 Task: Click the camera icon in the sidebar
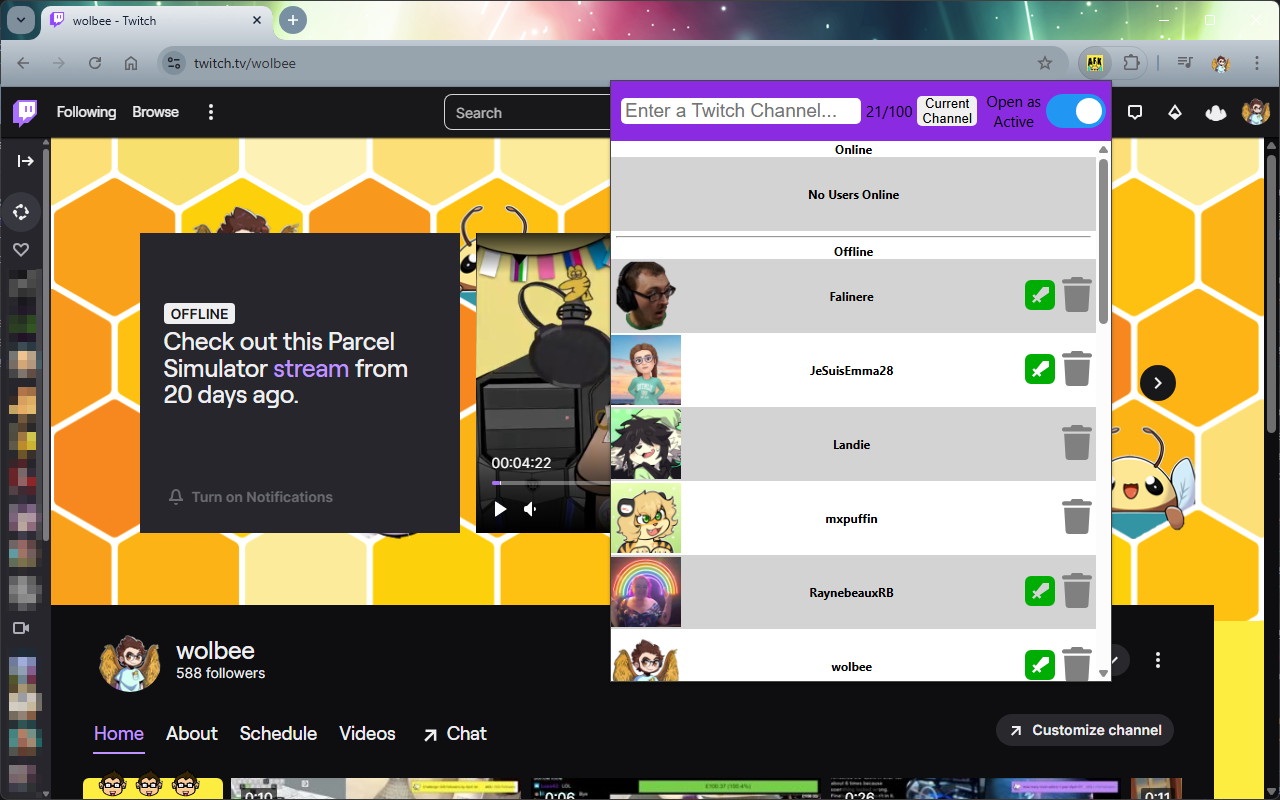[x=21, y=628]
